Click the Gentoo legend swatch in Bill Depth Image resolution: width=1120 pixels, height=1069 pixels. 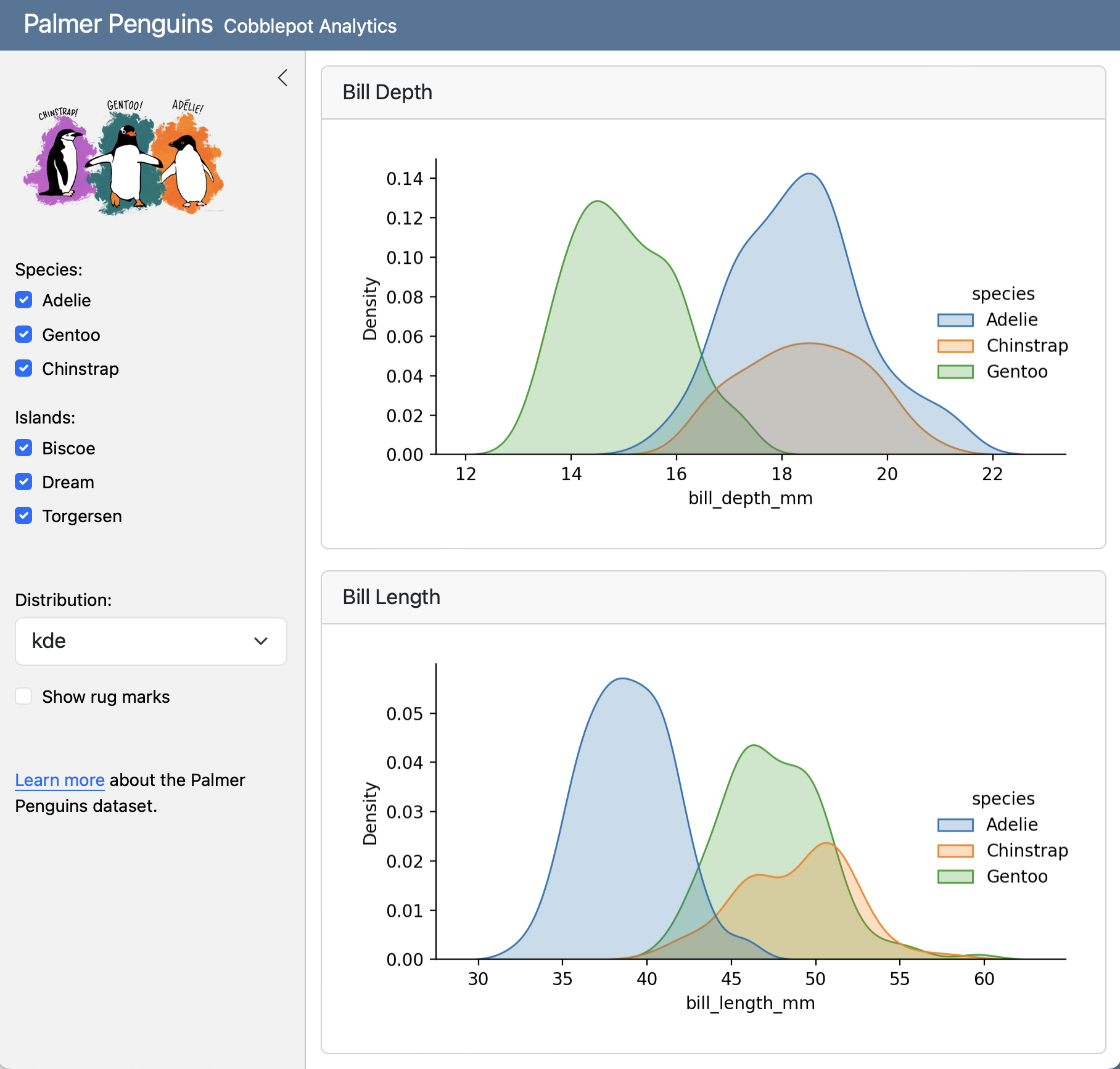[956, 371]
